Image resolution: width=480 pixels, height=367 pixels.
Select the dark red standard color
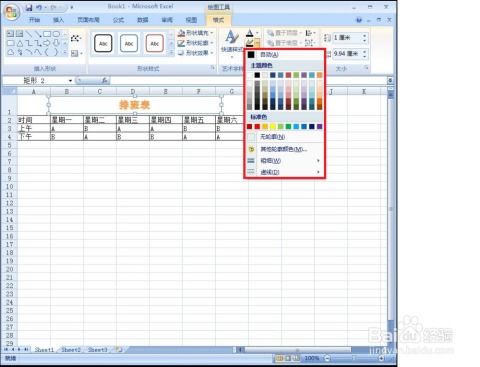249,127
